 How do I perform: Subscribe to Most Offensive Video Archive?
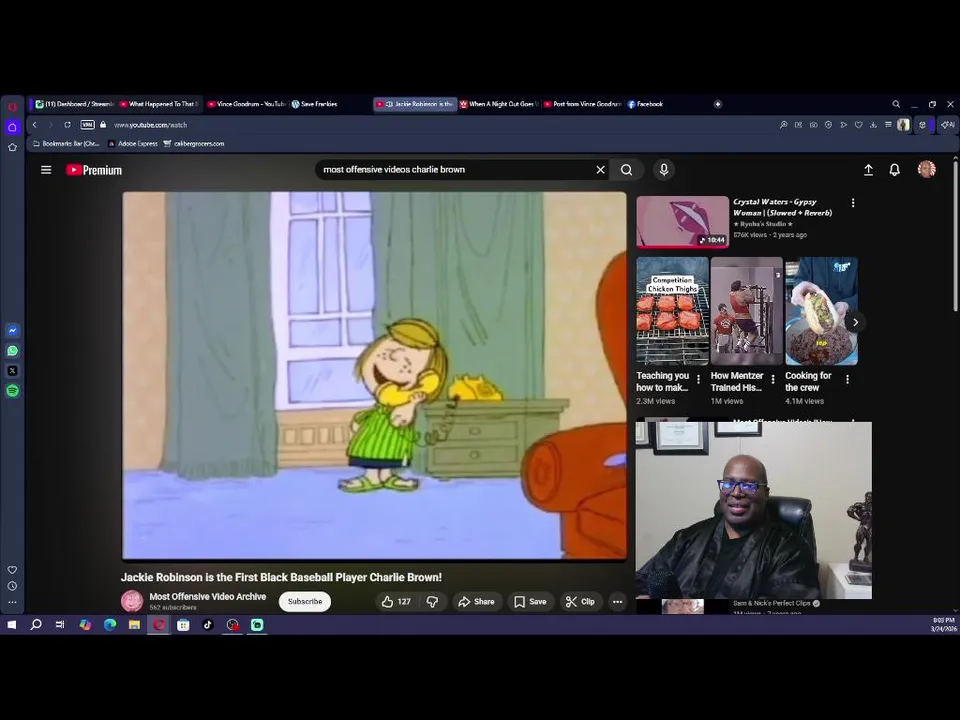pos(305,601)
